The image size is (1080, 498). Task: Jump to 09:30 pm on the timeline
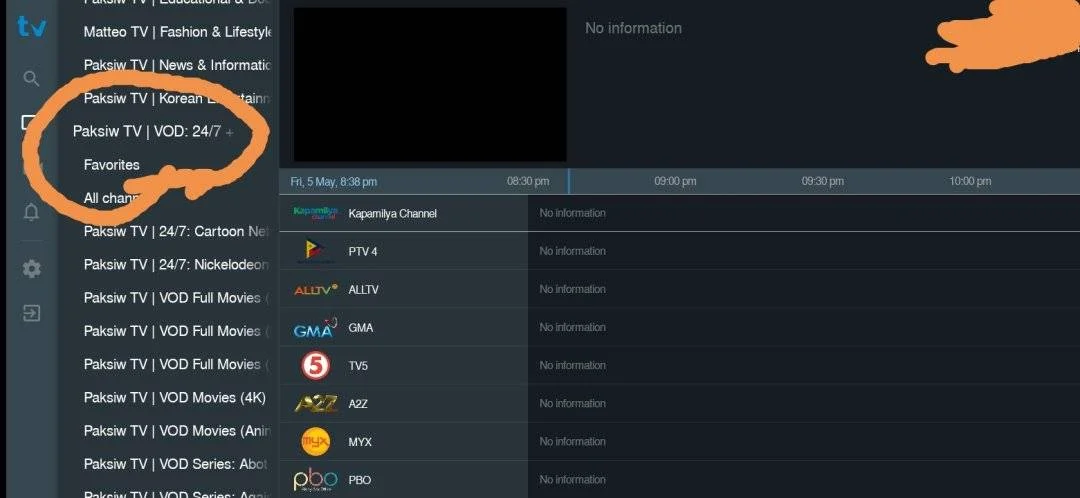pos(822,181)
